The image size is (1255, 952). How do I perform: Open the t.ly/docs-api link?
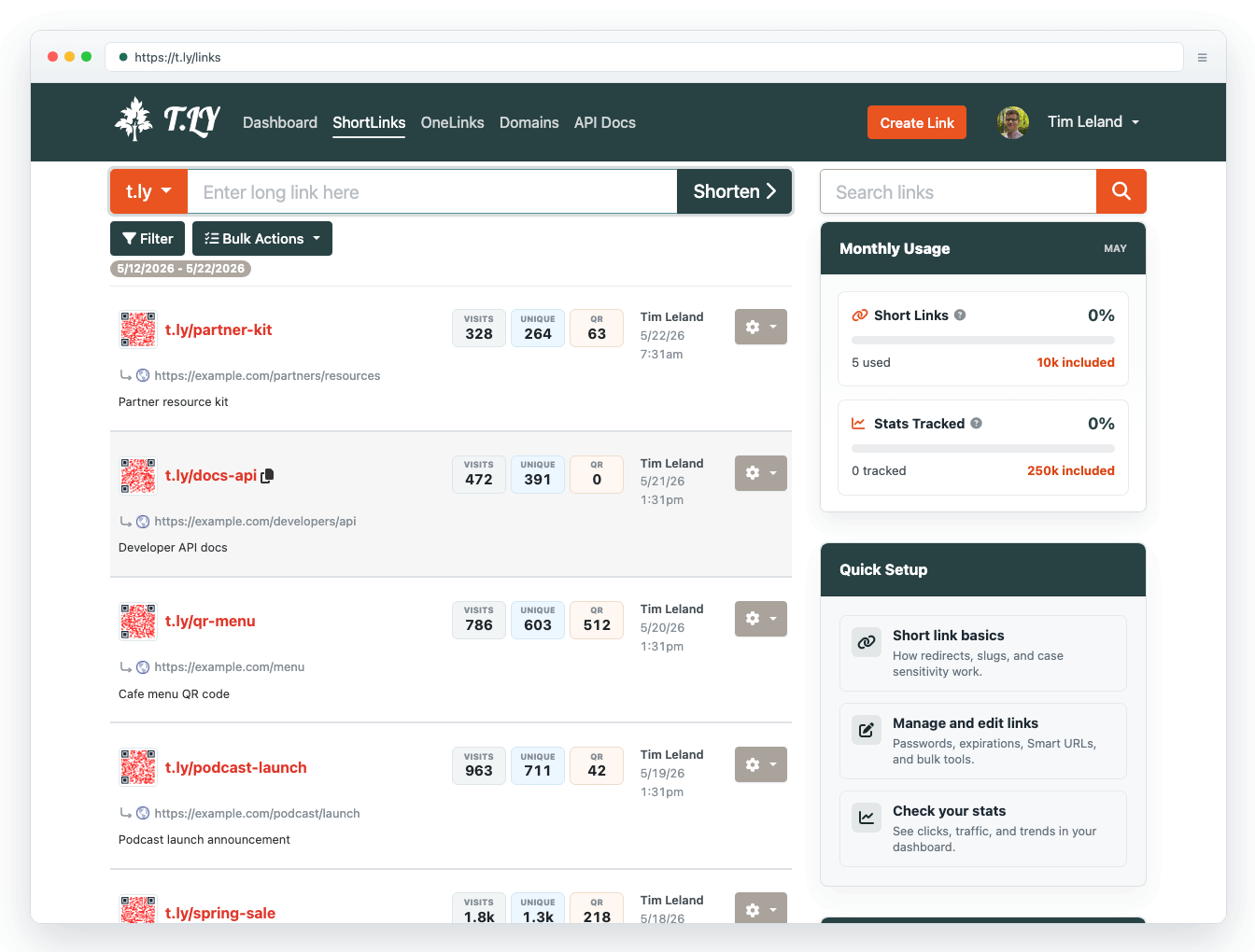(211, 475)
